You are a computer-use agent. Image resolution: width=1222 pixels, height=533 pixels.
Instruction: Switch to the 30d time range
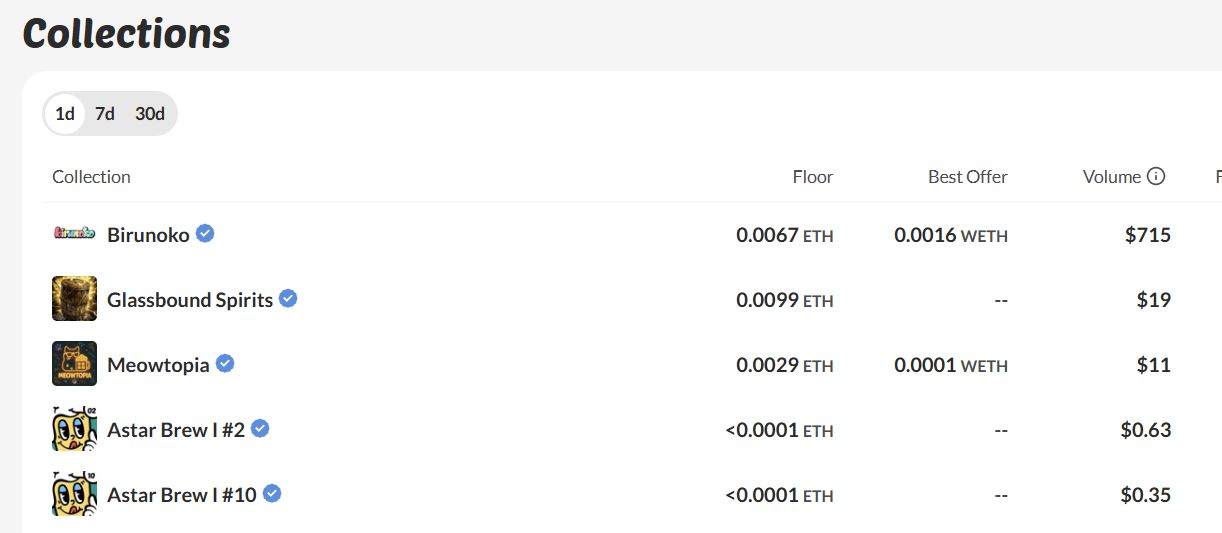click(x=150, y=114)
